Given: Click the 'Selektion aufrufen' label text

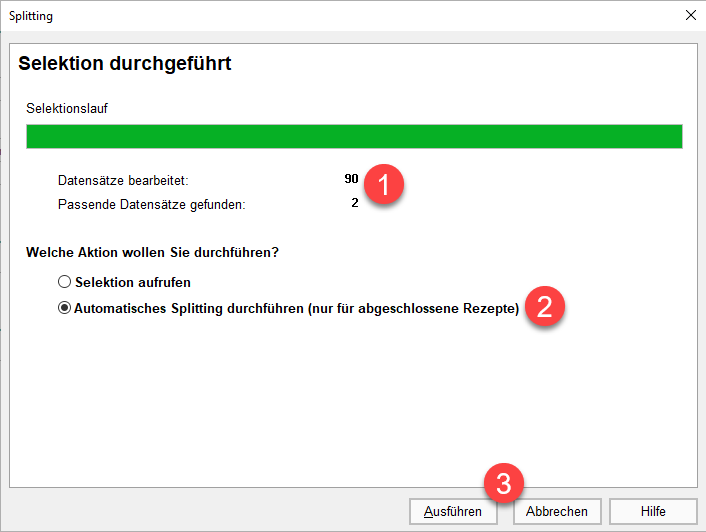Looking at the screenshot, I should coord(132,283).
